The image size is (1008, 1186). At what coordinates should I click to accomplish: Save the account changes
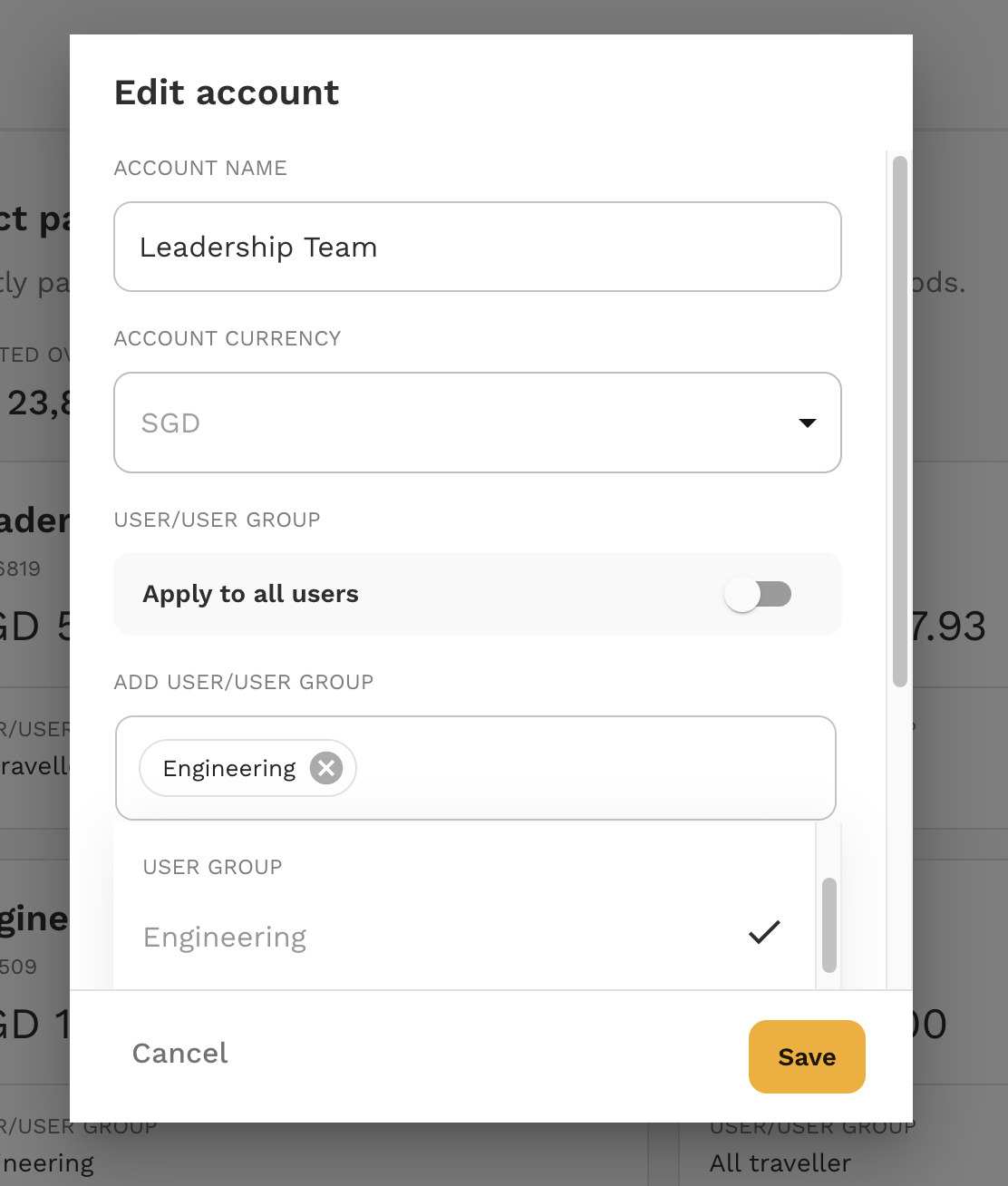coord(807,1056)
